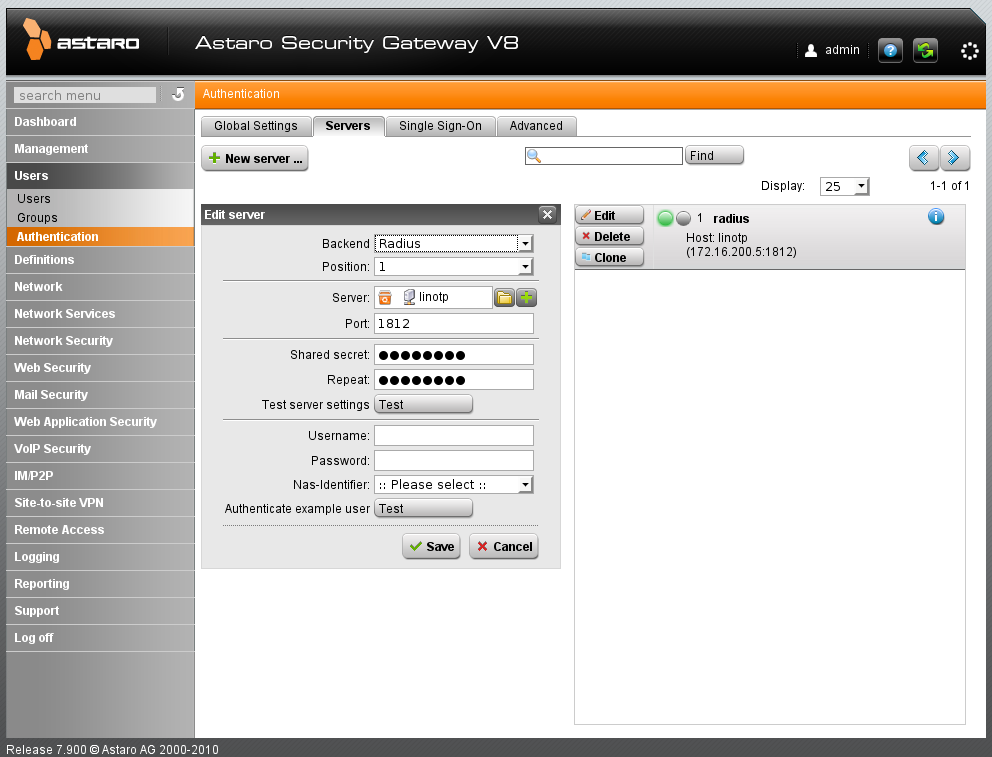
Task: Open the Single Sign-On tab
Action: pyautogui.click(x=440, y=126)
